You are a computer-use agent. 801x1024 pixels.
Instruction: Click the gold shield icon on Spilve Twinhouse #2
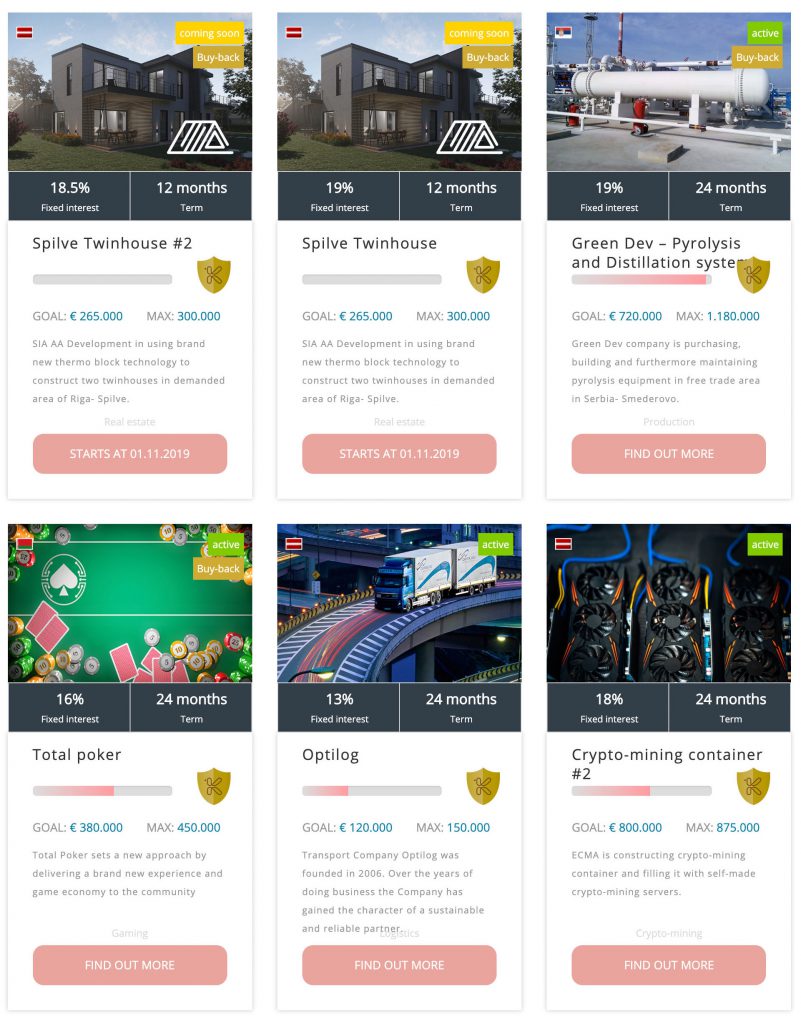pyautogui.click(x=213, y=274)
